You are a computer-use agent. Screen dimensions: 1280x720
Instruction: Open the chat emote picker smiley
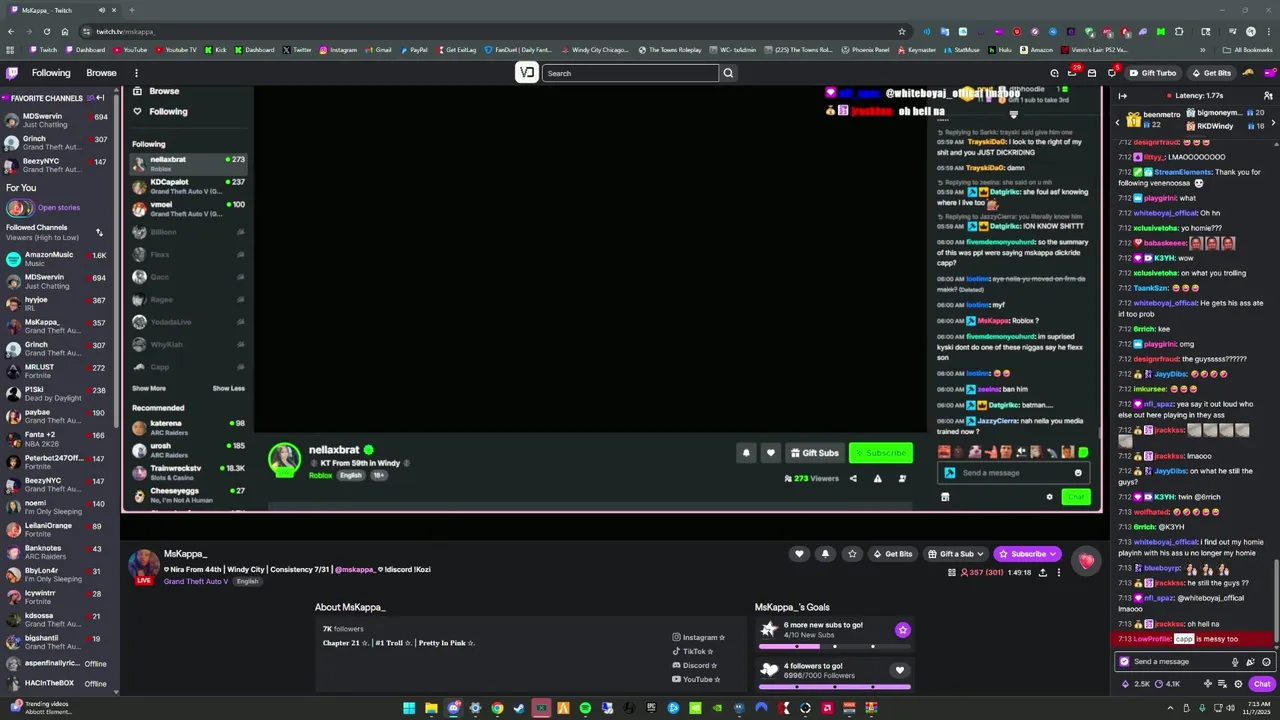1266,662
